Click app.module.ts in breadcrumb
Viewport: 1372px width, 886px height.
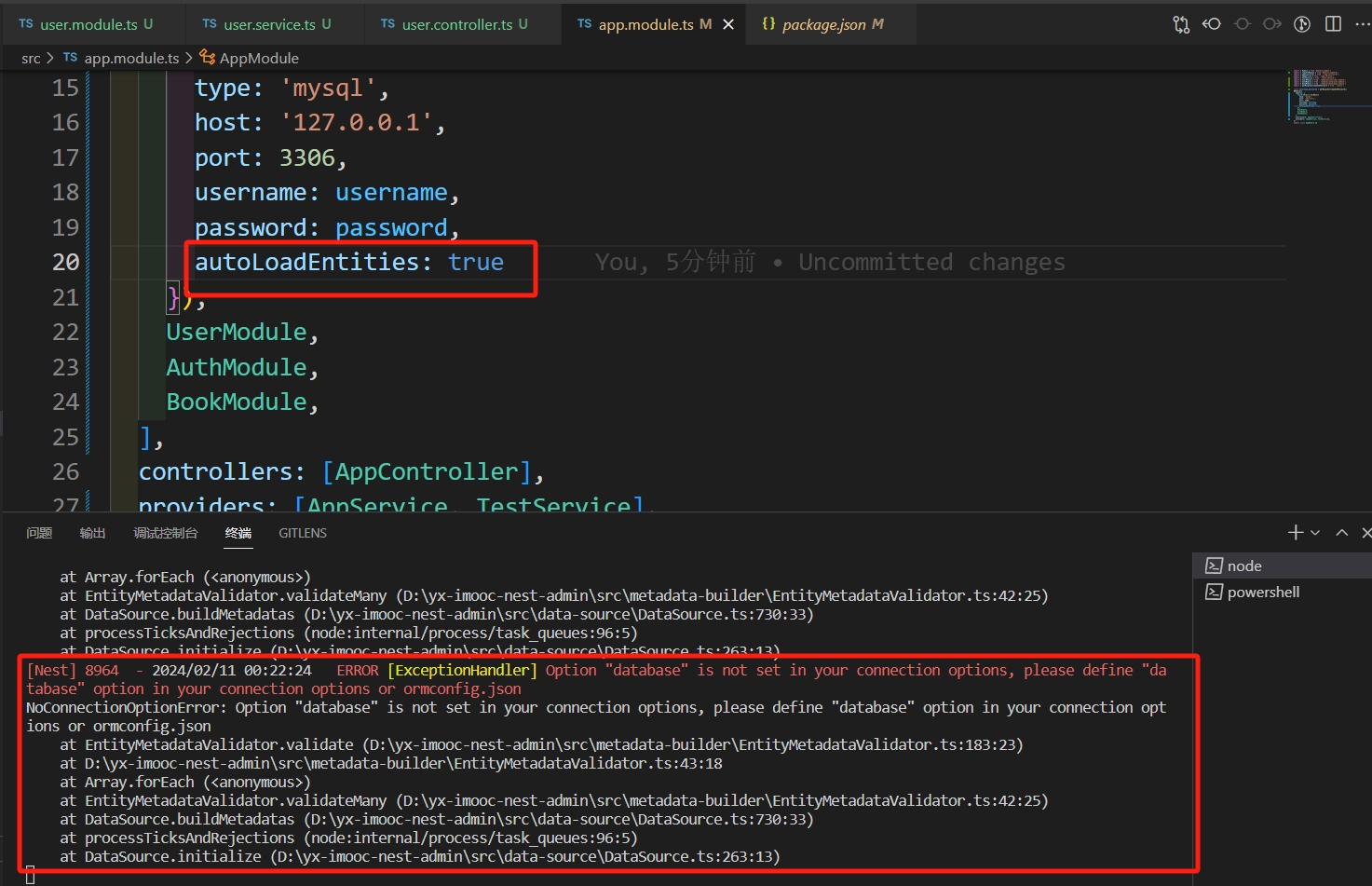(131, 58)
